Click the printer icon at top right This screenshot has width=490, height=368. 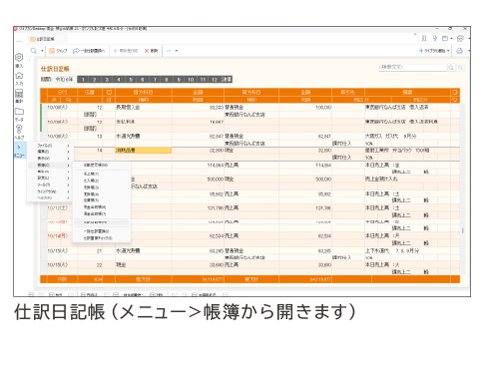tap(460, 51)
